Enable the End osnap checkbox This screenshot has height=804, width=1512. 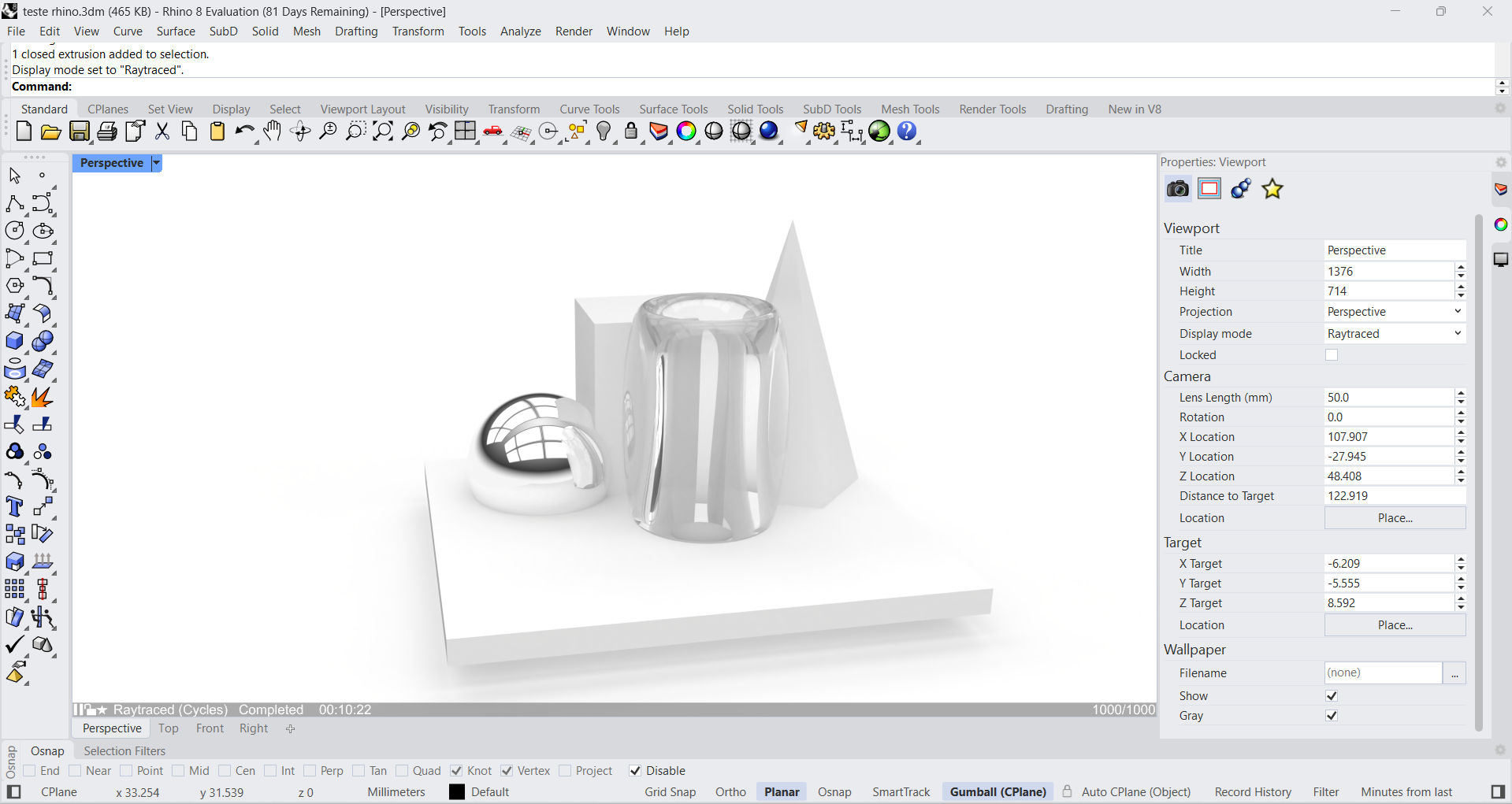(x=30, y=771)
